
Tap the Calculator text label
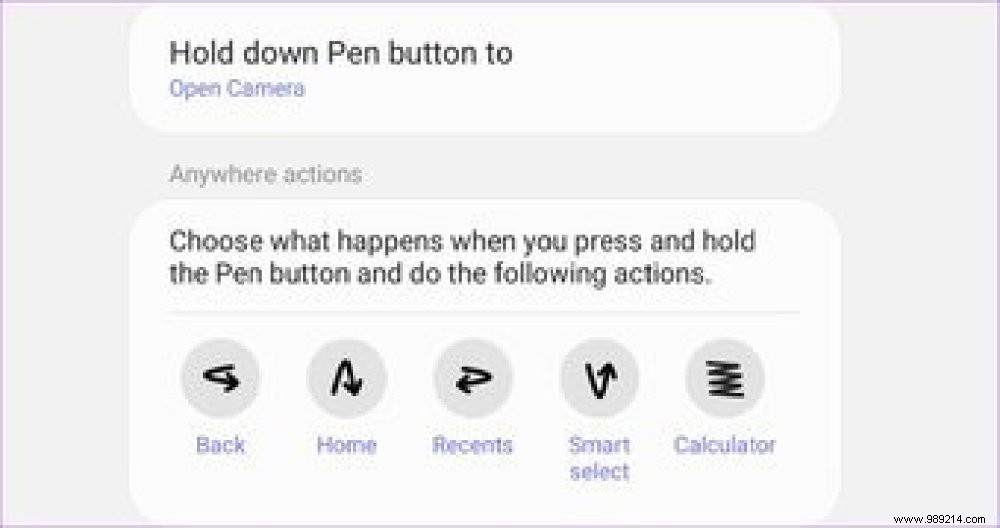click(x=725, y=444)
